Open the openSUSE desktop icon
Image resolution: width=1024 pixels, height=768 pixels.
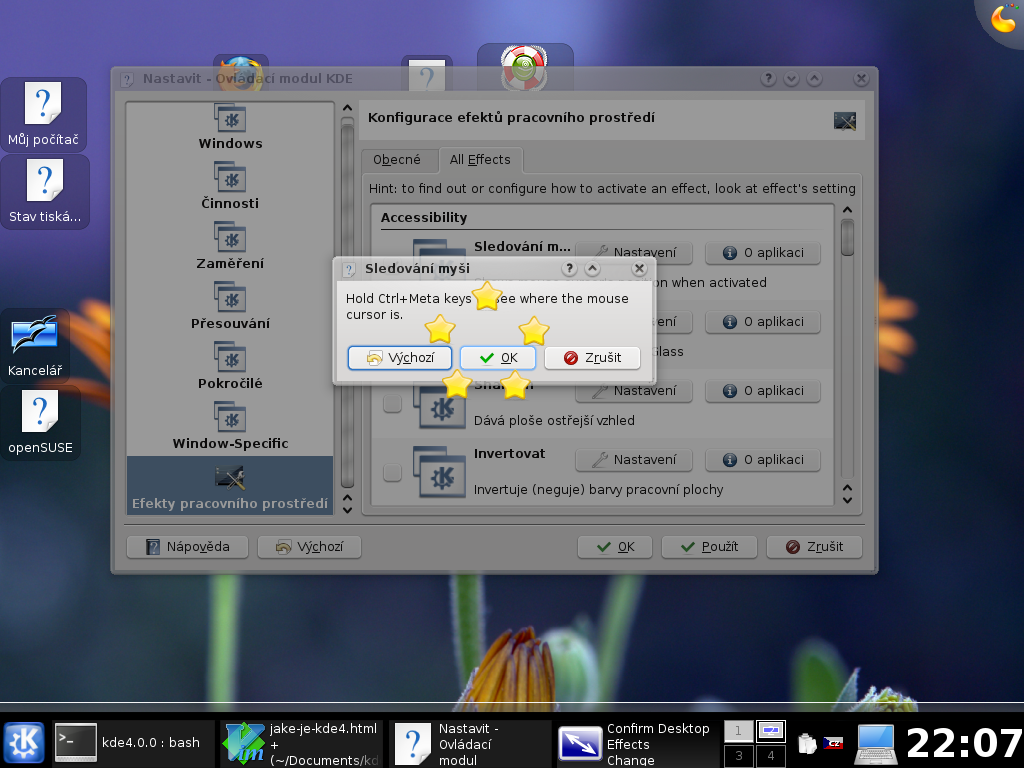(x=40, y=422)
